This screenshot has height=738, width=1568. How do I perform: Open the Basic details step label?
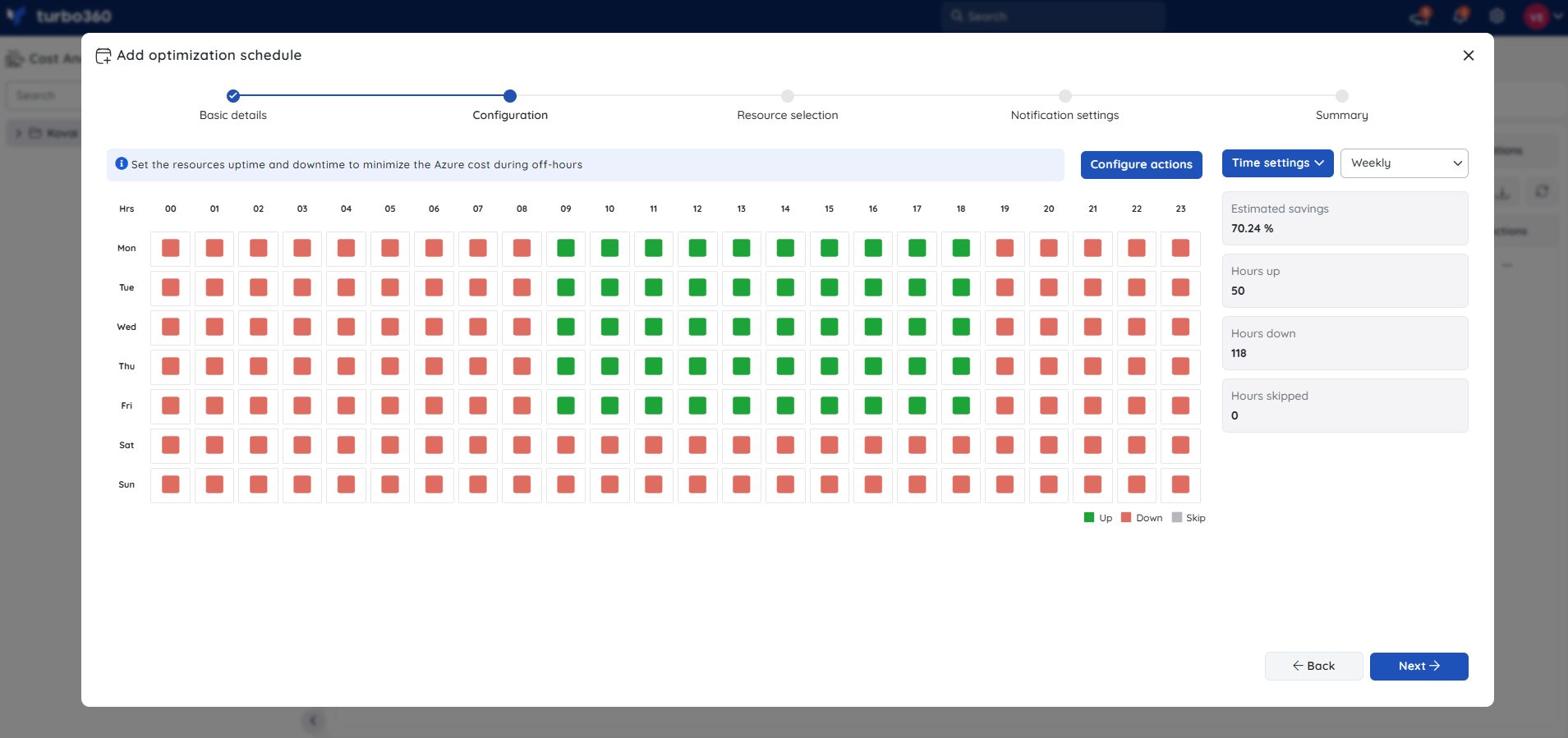click(233, 115)
